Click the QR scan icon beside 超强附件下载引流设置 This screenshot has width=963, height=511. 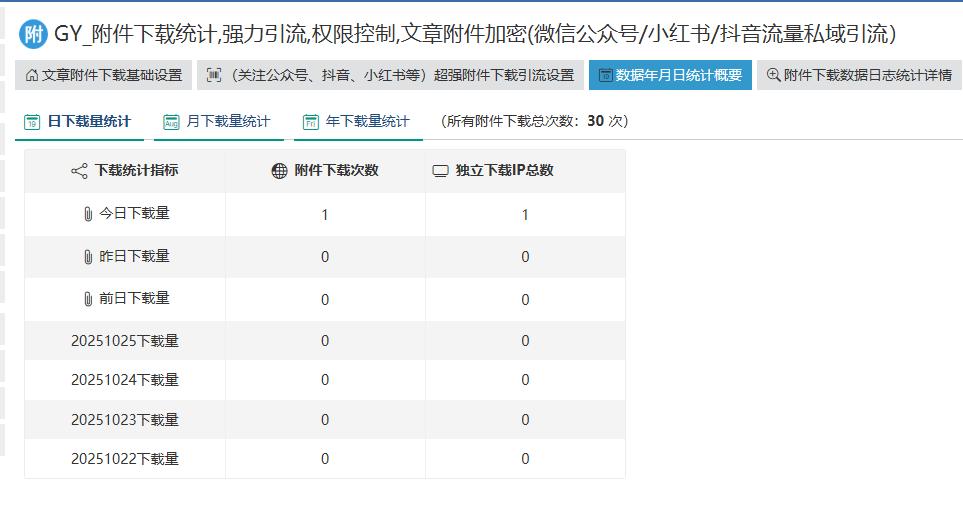pyautogui.click(x=214, y=75)
